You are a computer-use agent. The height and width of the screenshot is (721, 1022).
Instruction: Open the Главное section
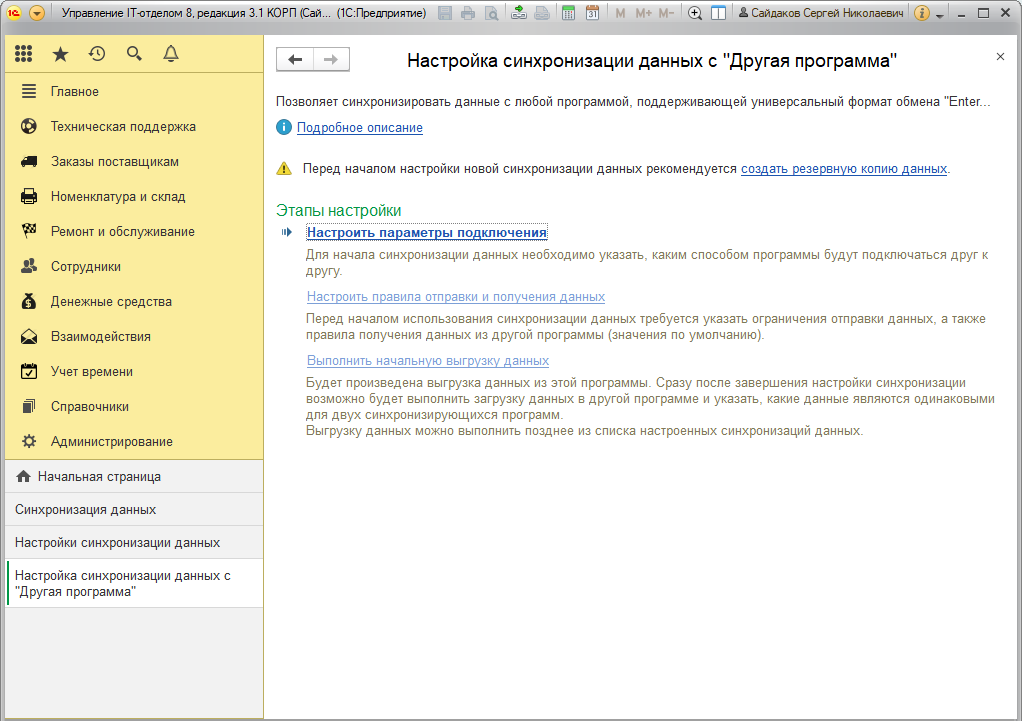(134, 91)
